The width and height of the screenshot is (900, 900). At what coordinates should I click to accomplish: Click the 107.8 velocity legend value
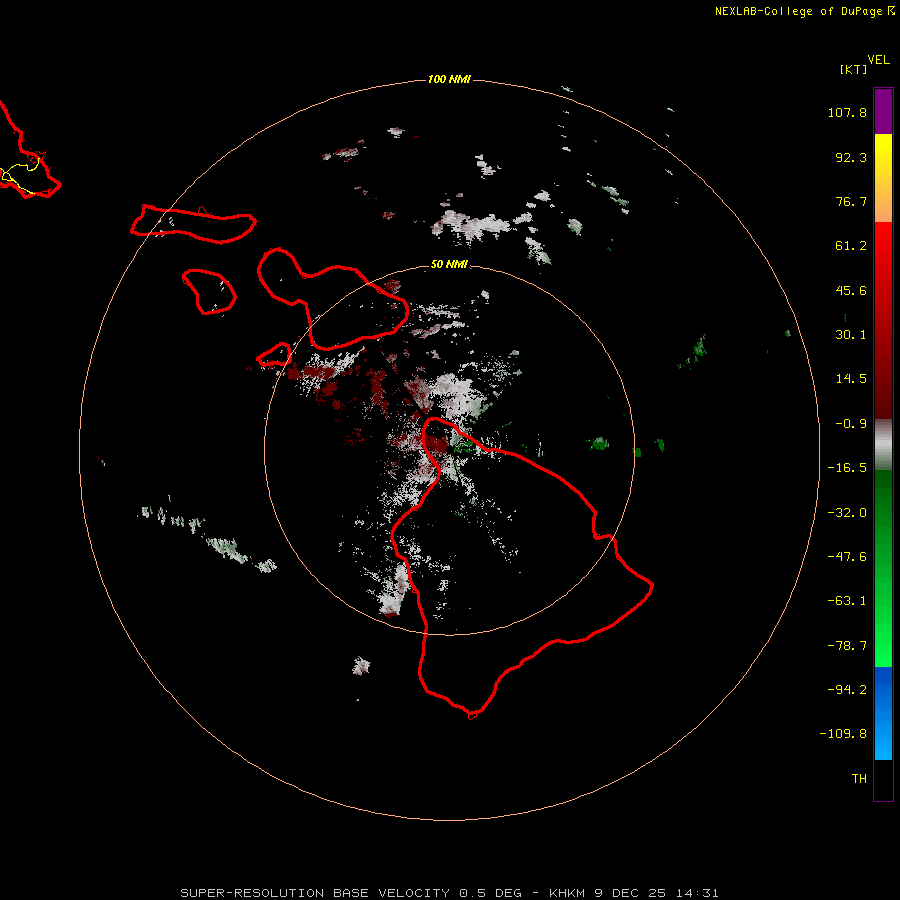click(x=847, y=112)
